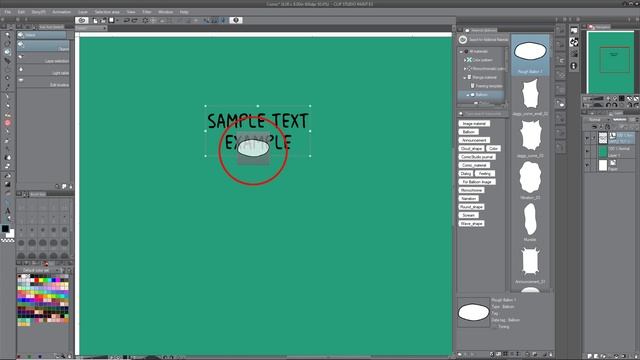Open the Help menu
Screen dimensions: 640x360
point(184,12)
